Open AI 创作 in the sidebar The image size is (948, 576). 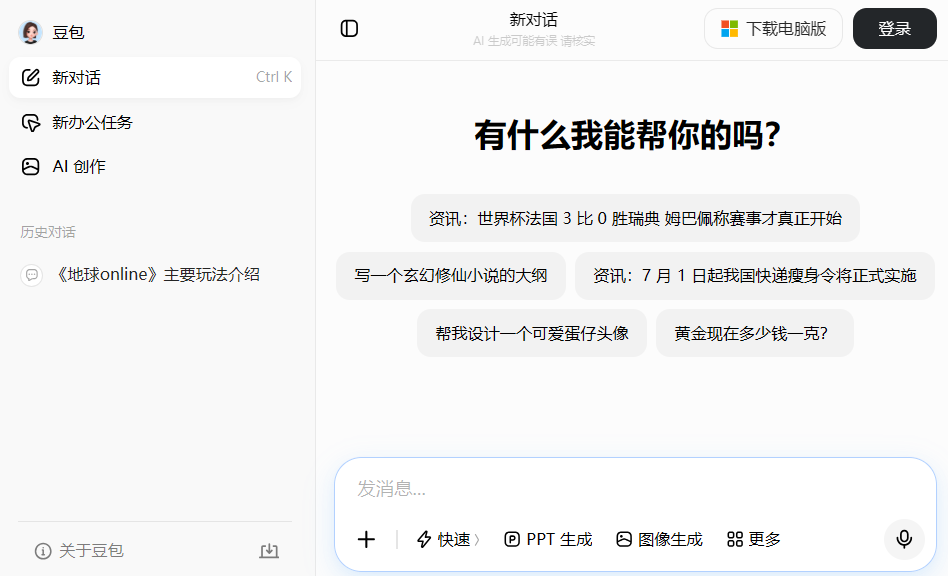click(155, 167)
